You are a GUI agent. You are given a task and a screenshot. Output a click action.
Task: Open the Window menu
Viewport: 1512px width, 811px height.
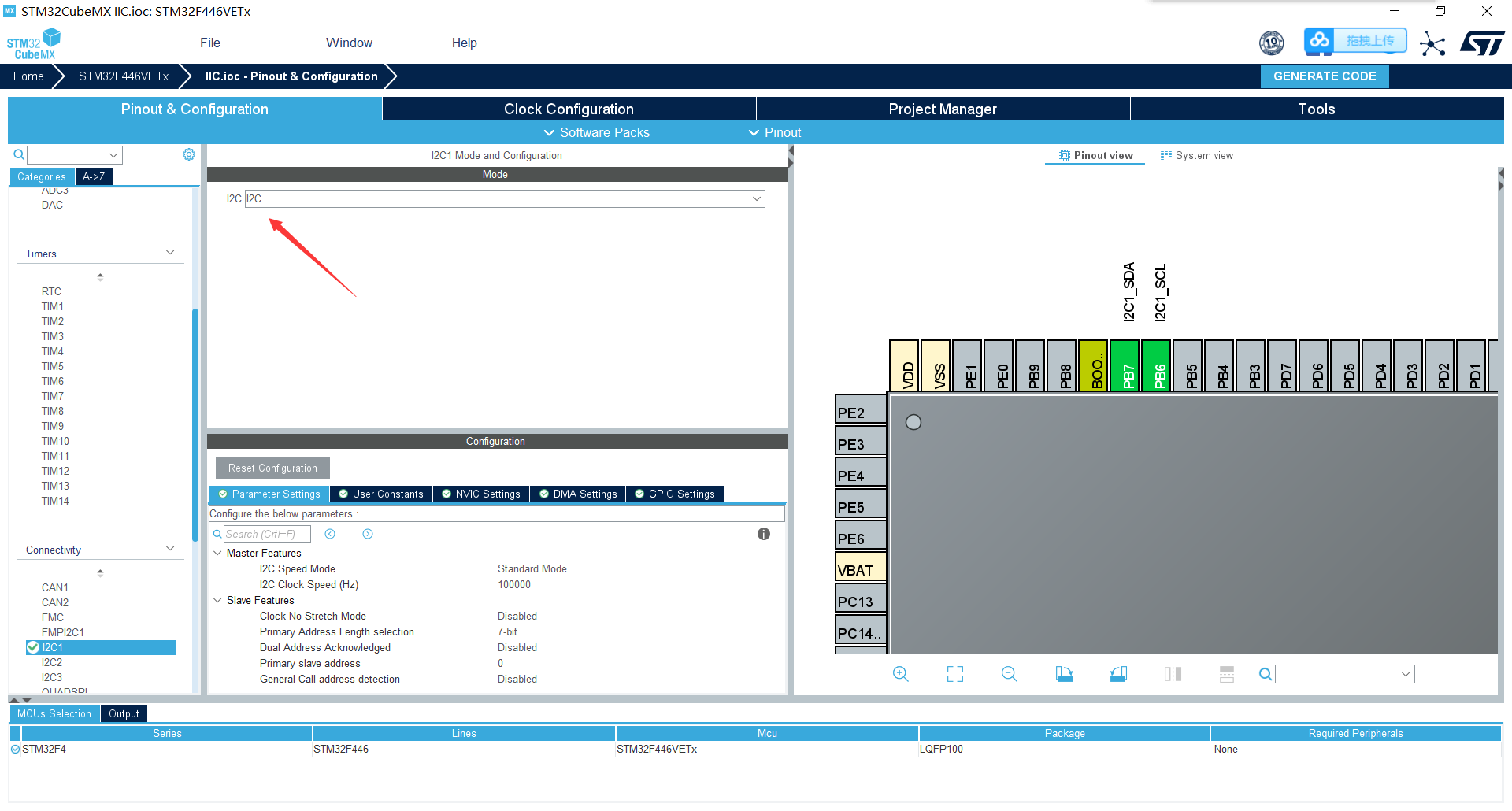(349, 43)
